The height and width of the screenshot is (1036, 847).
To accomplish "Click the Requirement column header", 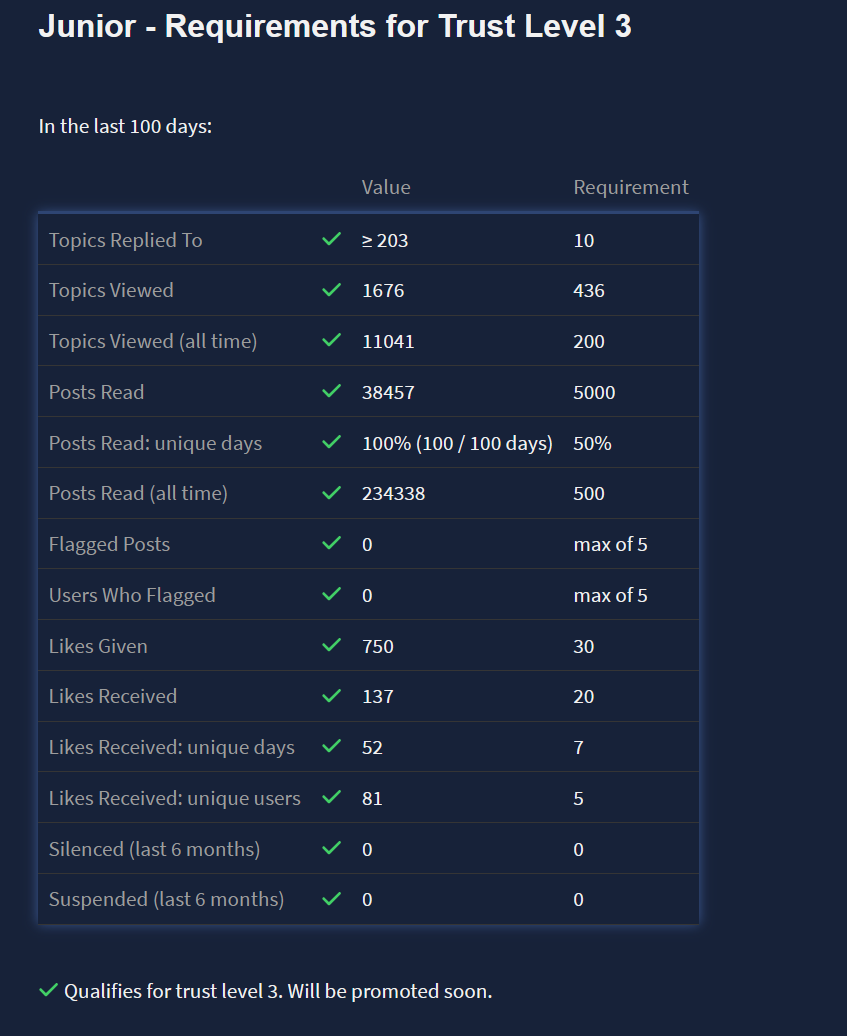I will tap(631, 187).
